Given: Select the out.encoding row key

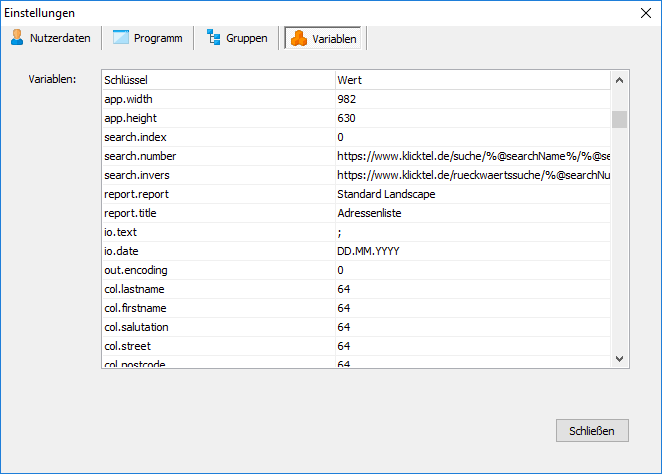Looking at the screenshot, I should click(136, 270).
